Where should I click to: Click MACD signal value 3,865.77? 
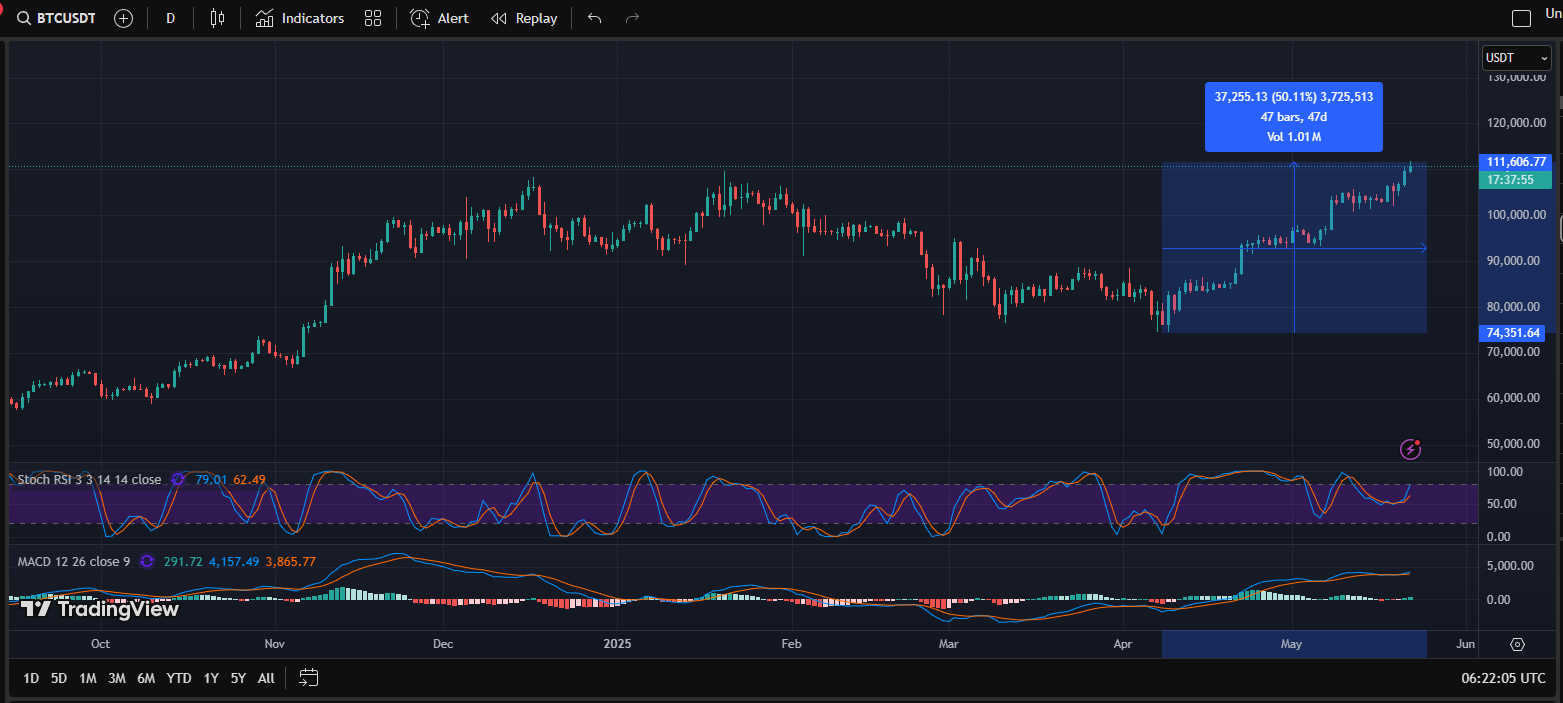click(x=290, y=562)
